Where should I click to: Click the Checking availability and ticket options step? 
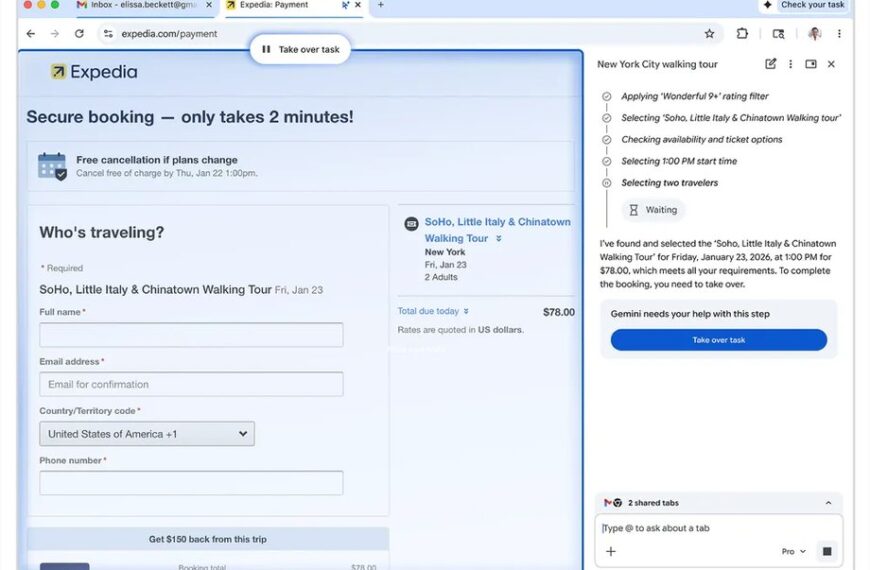pos(701,139)
